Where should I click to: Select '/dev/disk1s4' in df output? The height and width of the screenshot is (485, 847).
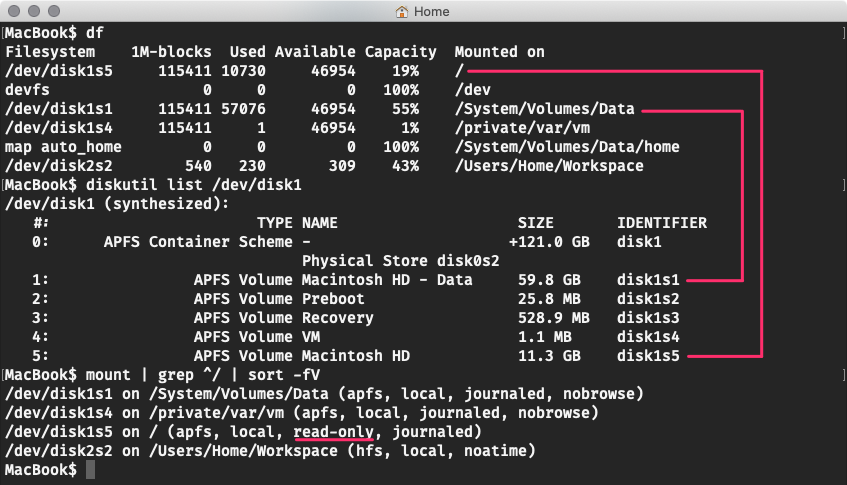(59, 128)
